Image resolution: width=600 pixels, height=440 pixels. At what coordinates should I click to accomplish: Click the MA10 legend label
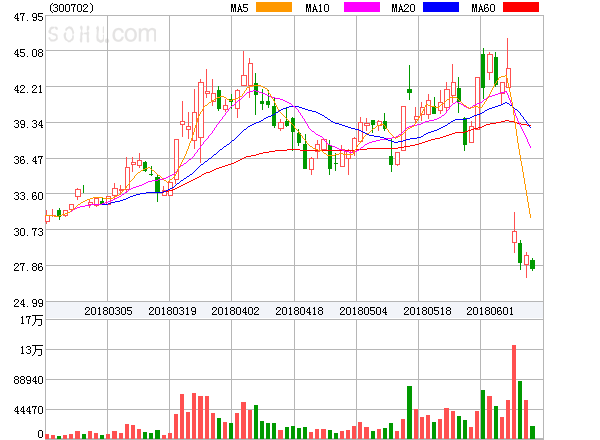click(318, 8)
